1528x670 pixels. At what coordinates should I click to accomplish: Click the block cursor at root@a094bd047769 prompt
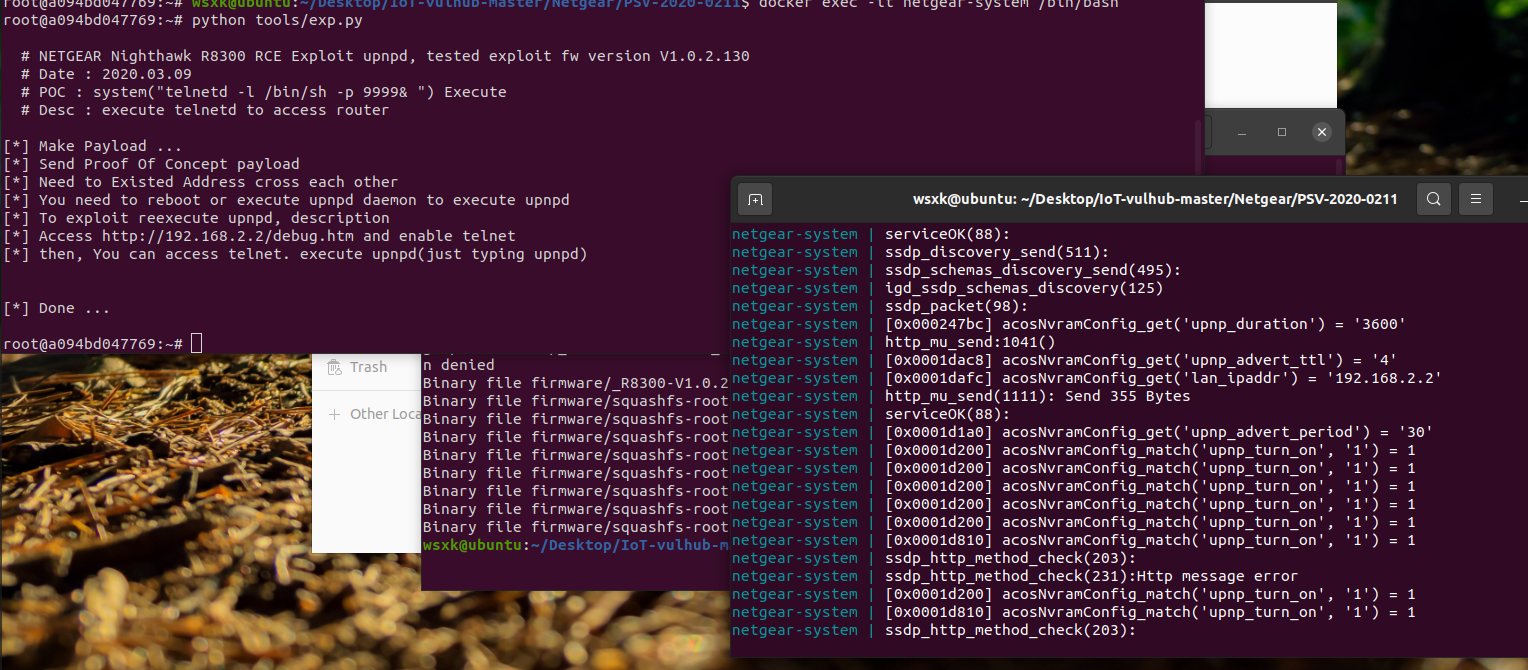coord(196,344)
